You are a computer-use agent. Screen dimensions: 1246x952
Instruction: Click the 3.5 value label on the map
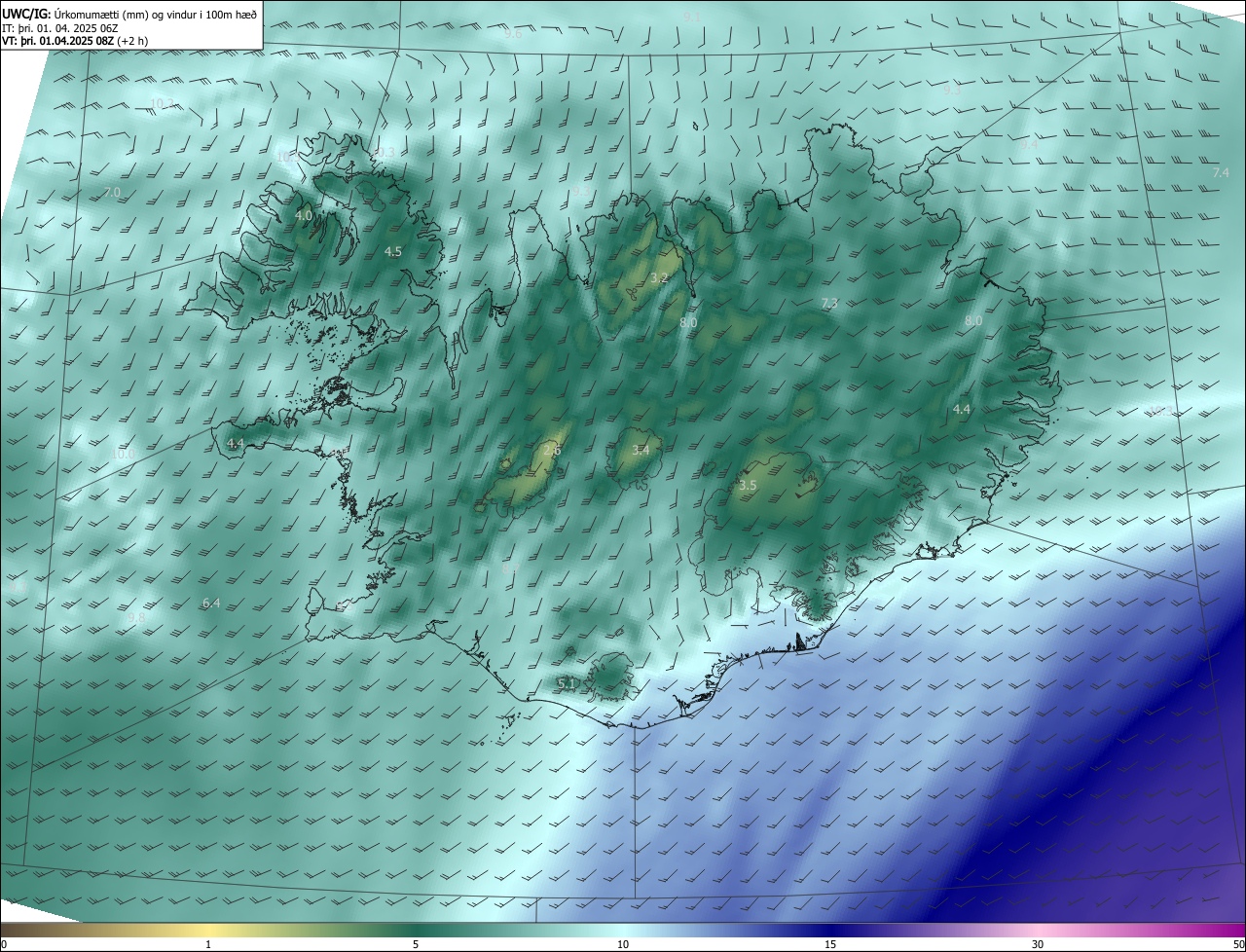[x=748, y=485]
